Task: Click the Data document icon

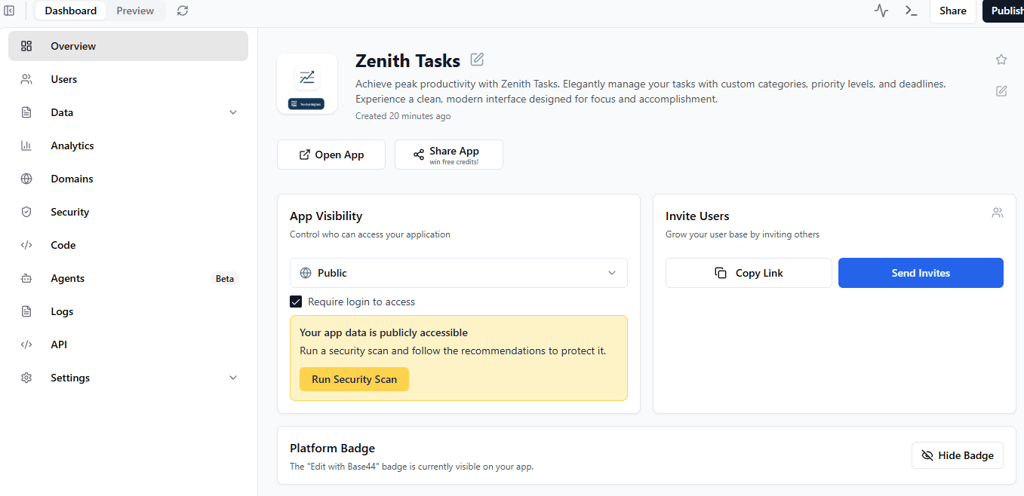Action: [26, 112]
